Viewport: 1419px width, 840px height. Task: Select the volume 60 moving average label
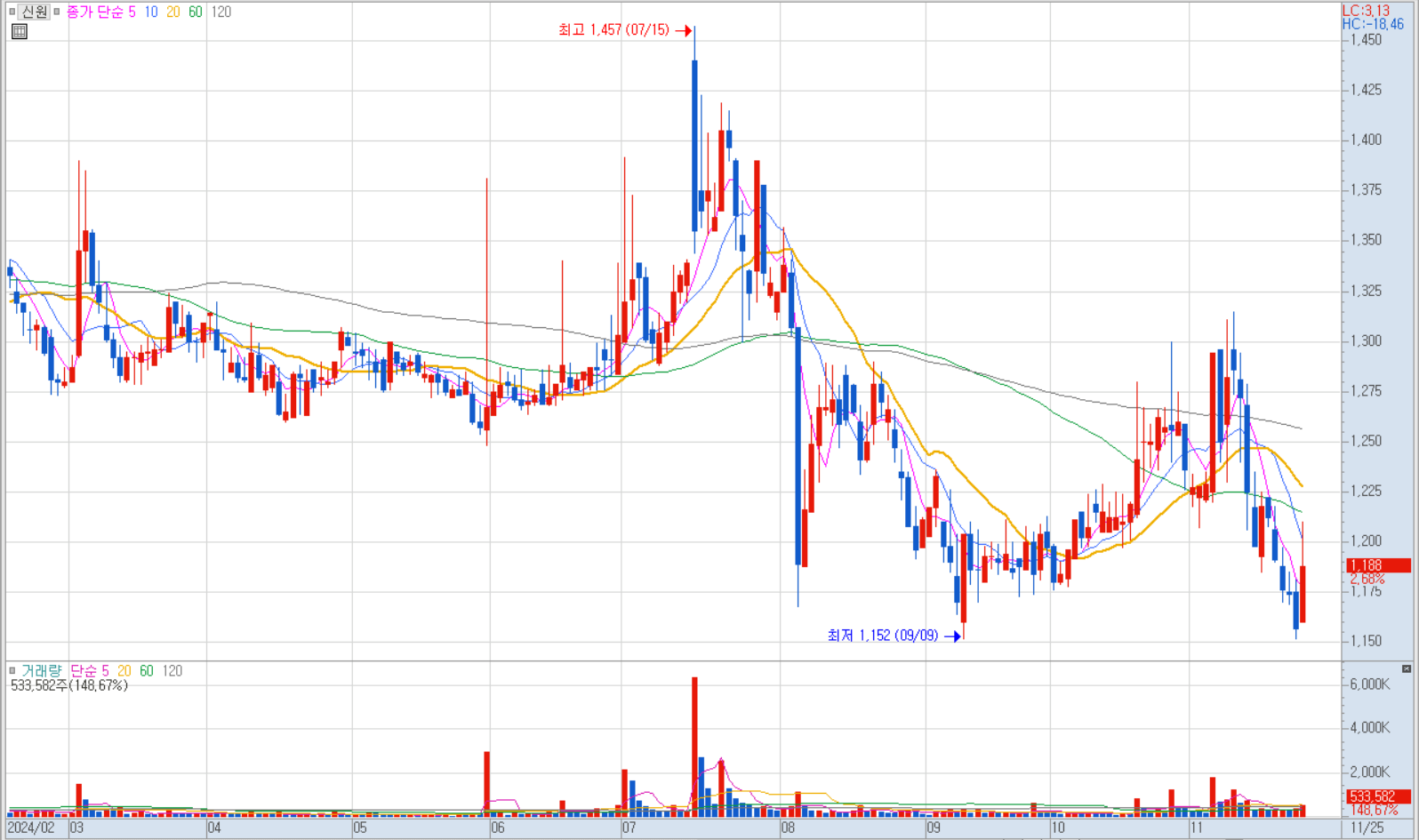pyautogui.click(x=146, y=670)
